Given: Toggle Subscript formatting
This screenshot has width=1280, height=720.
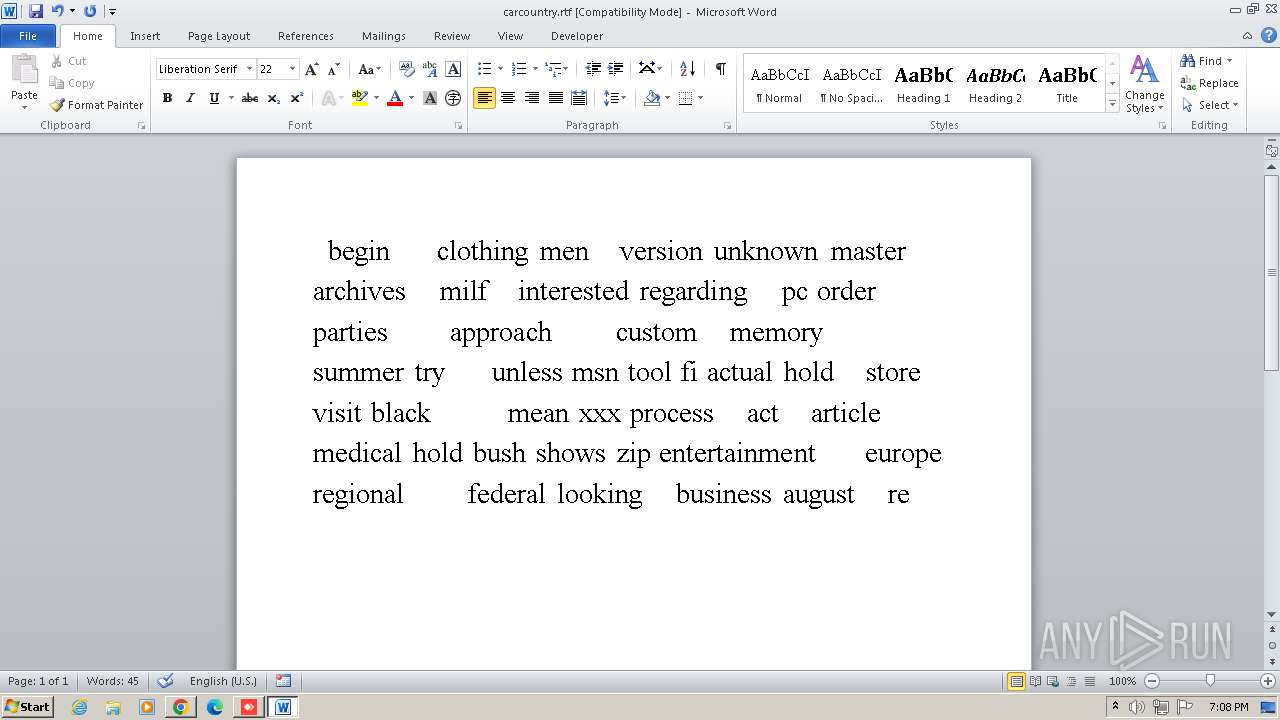Looking at the screenshot, I should [x=274, y=98].
